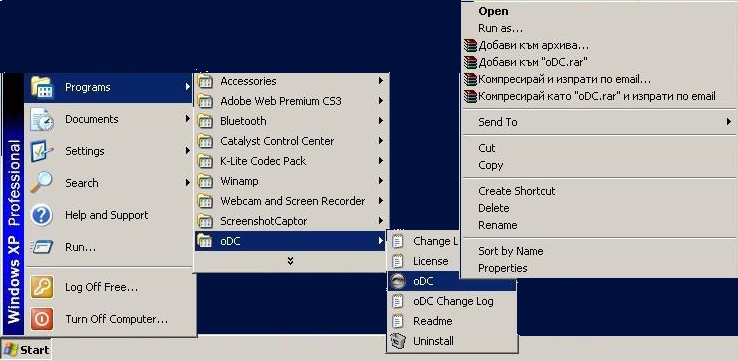Screen dimensions: 738x361
Task: Click the Readme notepad icon
Action: (x=398, y=321)
